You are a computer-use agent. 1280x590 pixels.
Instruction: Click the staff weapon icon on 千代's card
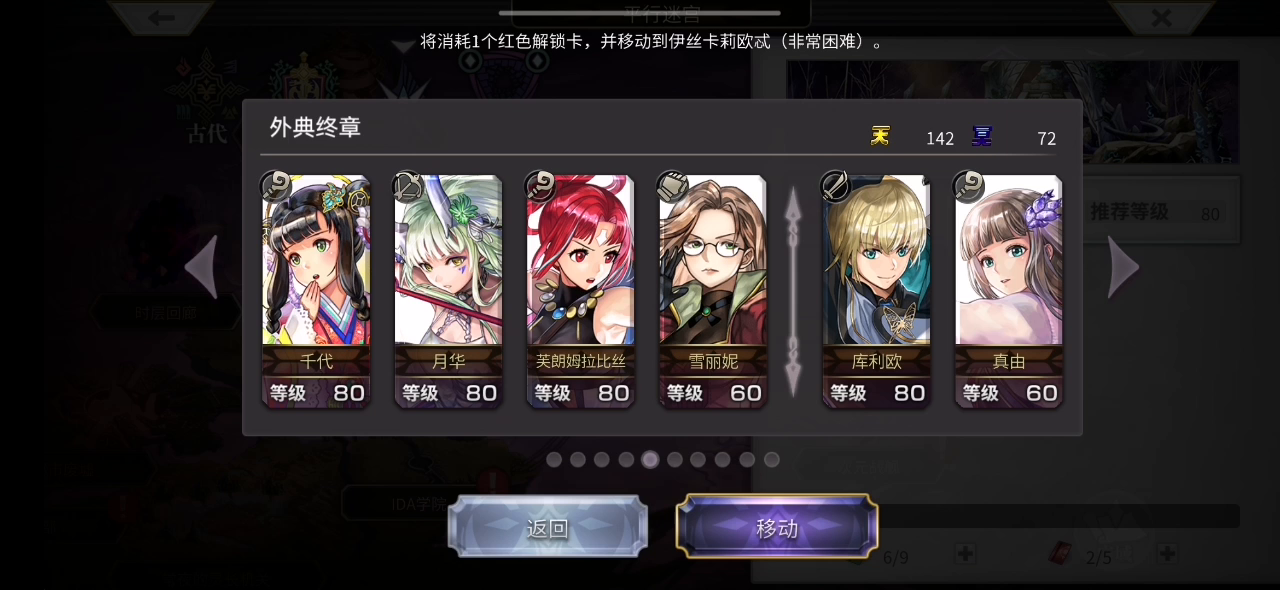[x=276, y=186]
